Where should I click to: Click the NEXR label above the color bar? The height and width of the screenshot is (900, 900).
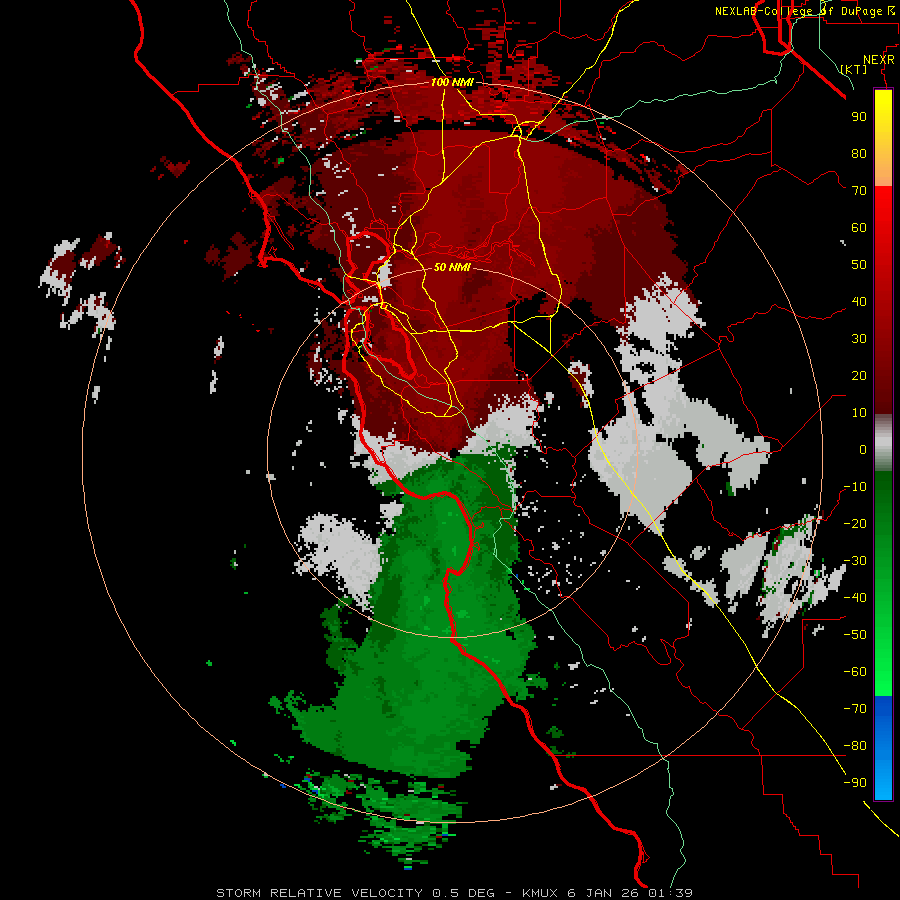(x=879, y=60)
